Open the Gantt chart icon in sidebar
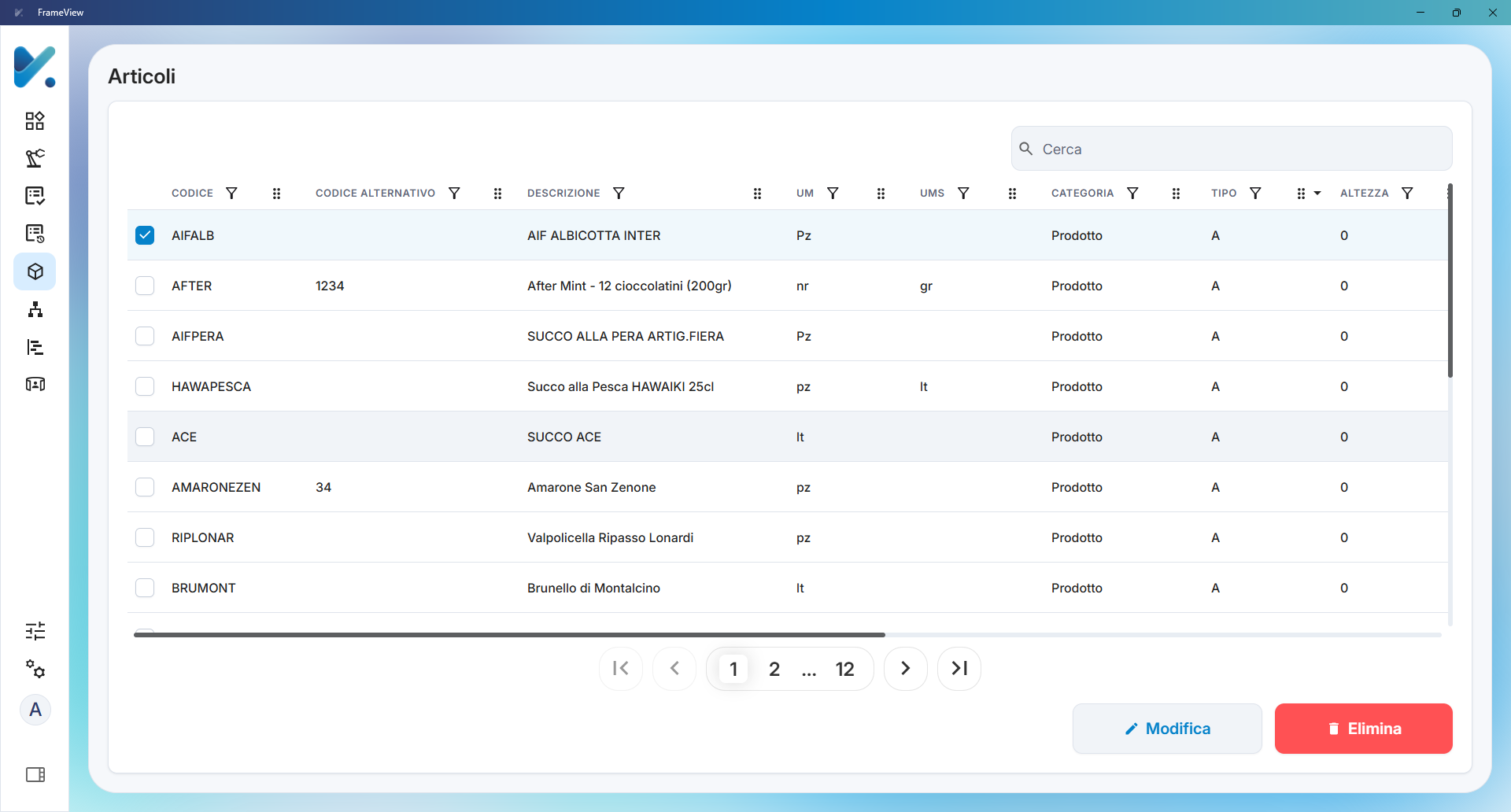Image resolution: width=1511 pixels, height=812 pixels. (35, 347)
